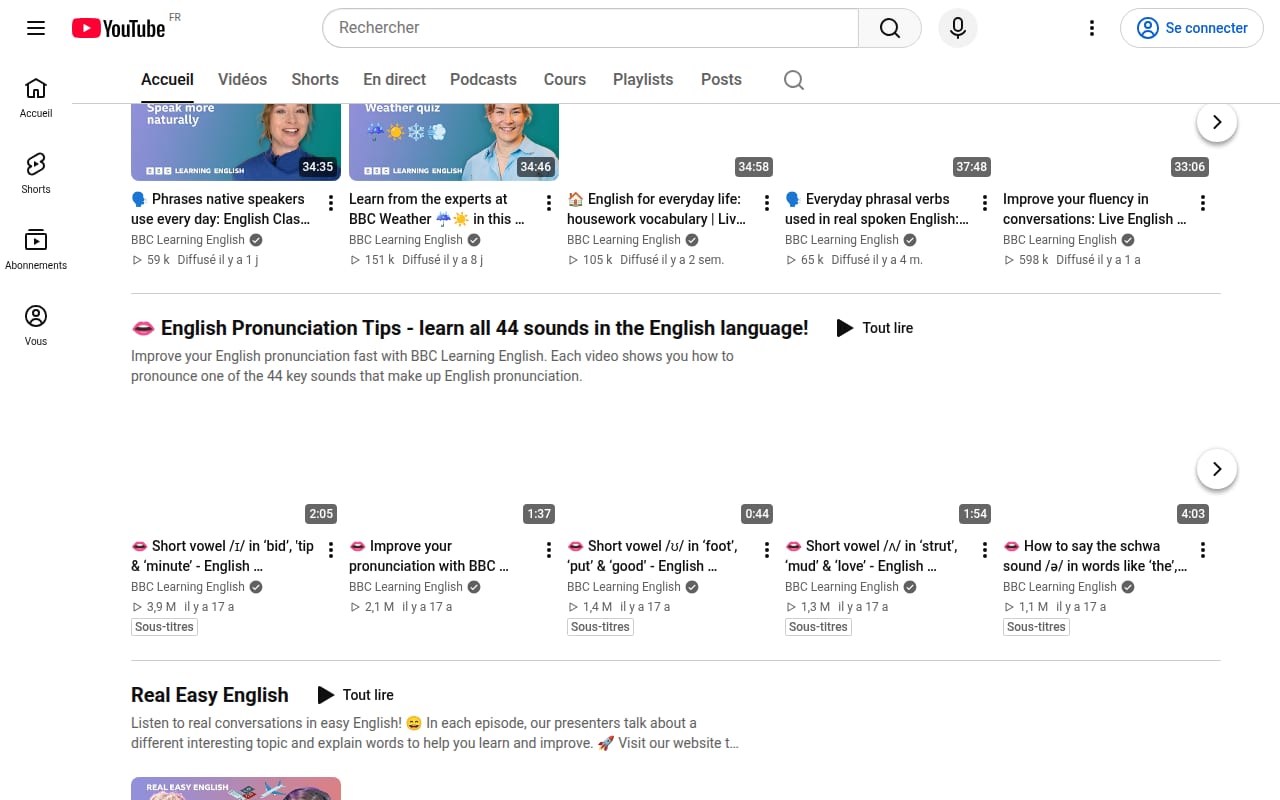The width and height of the screenshot is (1280, 800).
Task: Click in the Rechercher search field
Action: 590,28
